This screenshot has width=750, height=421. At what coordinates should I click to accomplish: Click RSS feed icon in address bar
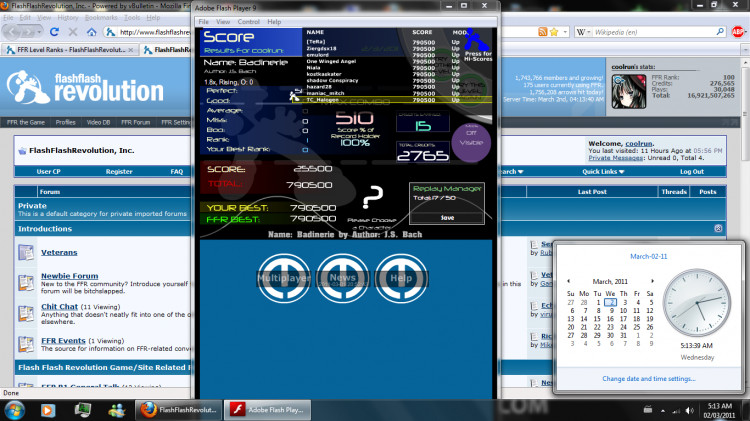pos(542,32)
